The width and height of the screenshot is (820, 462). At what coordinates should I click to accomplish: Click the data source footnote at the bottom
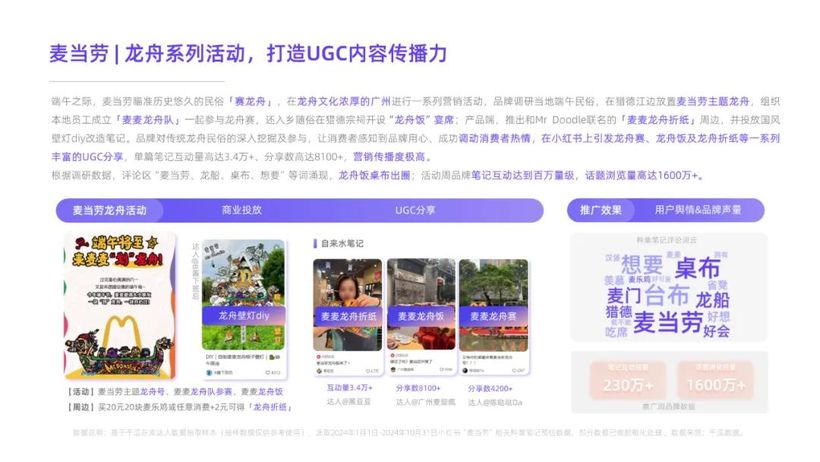coord(408,433)
